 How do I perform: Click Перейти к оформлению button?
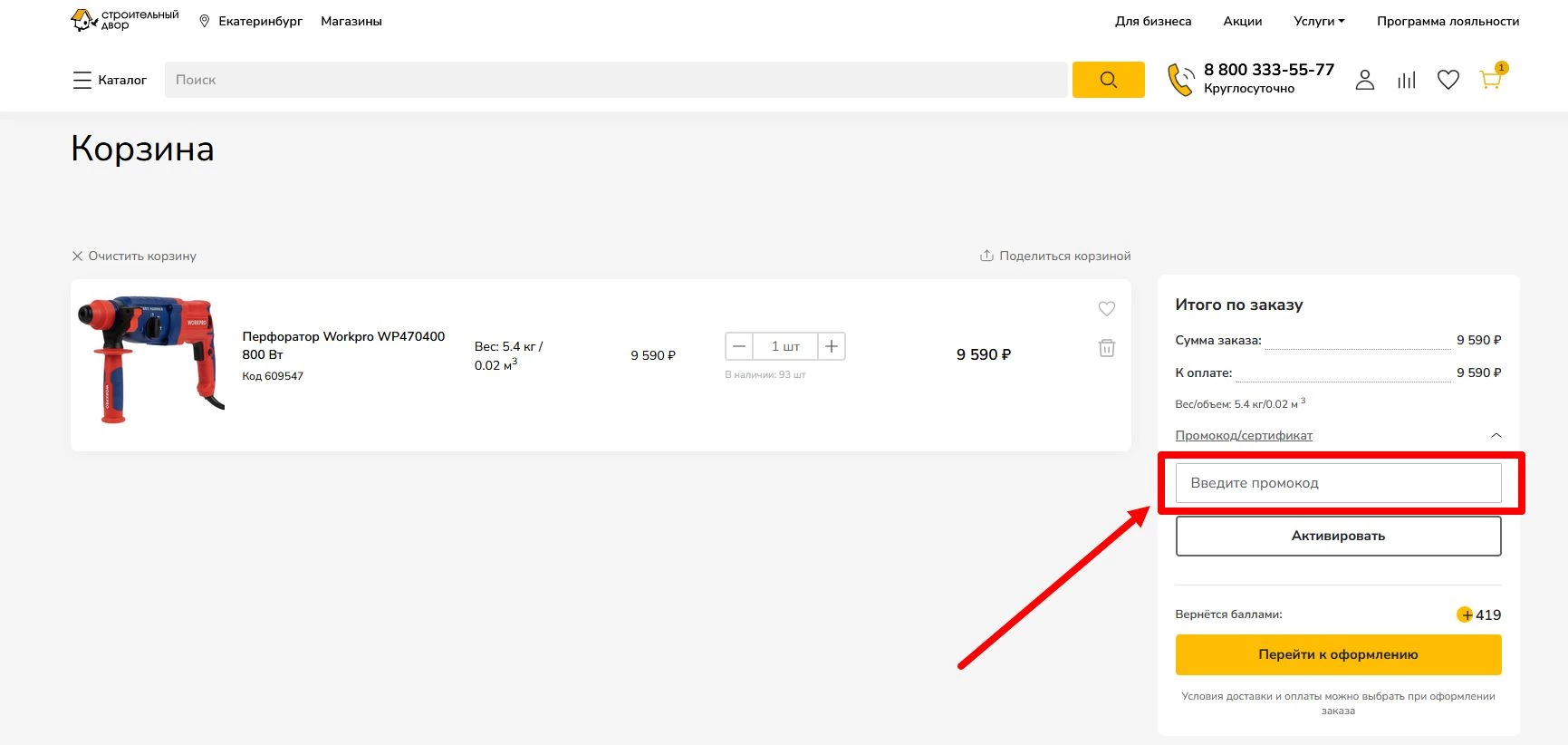tap(1338, 654)
